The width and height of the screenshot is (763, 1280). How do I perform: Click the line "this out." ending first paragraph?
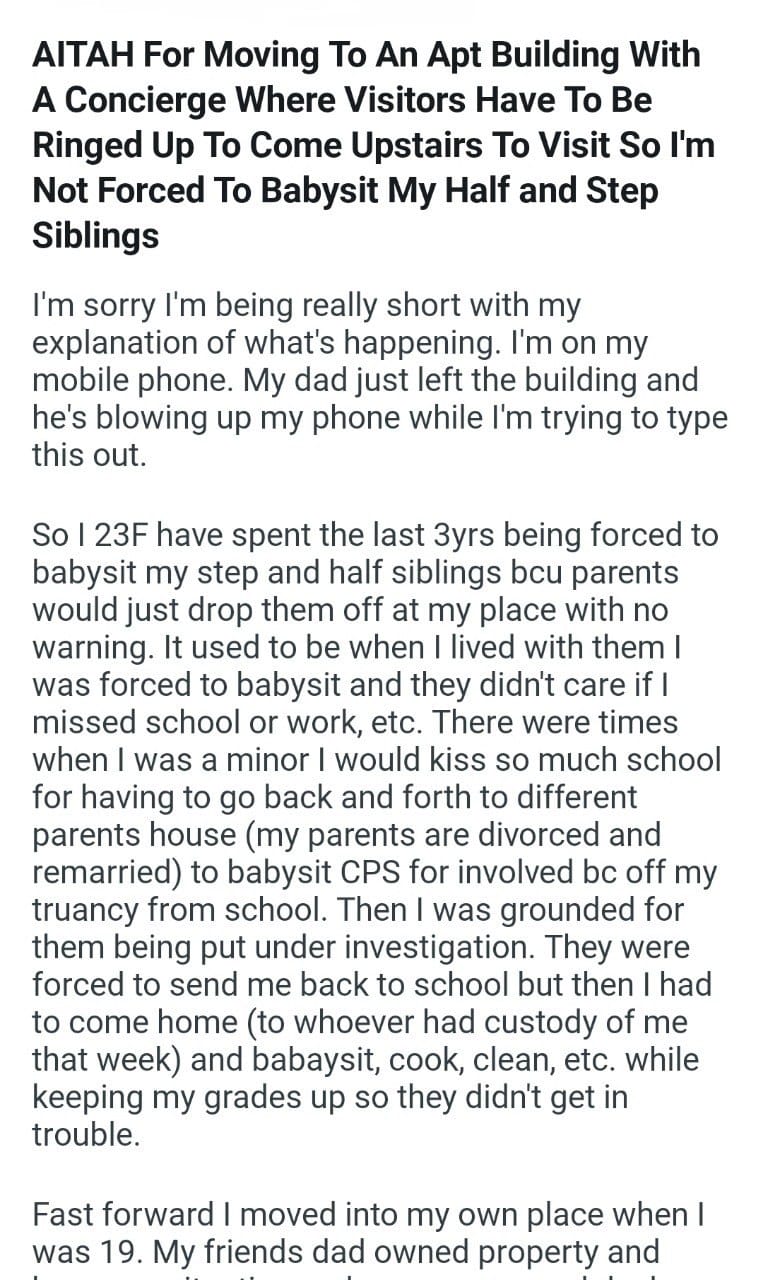click(88, 457)
